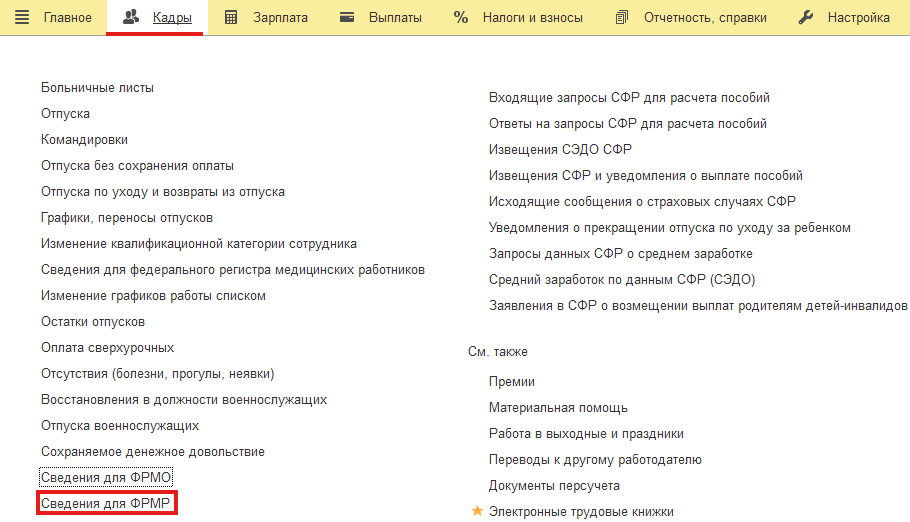The height and width of the screenshot is (522, 910).
Task: Open the hamburger menu icon beside Главное
Action: pos(21,17)
